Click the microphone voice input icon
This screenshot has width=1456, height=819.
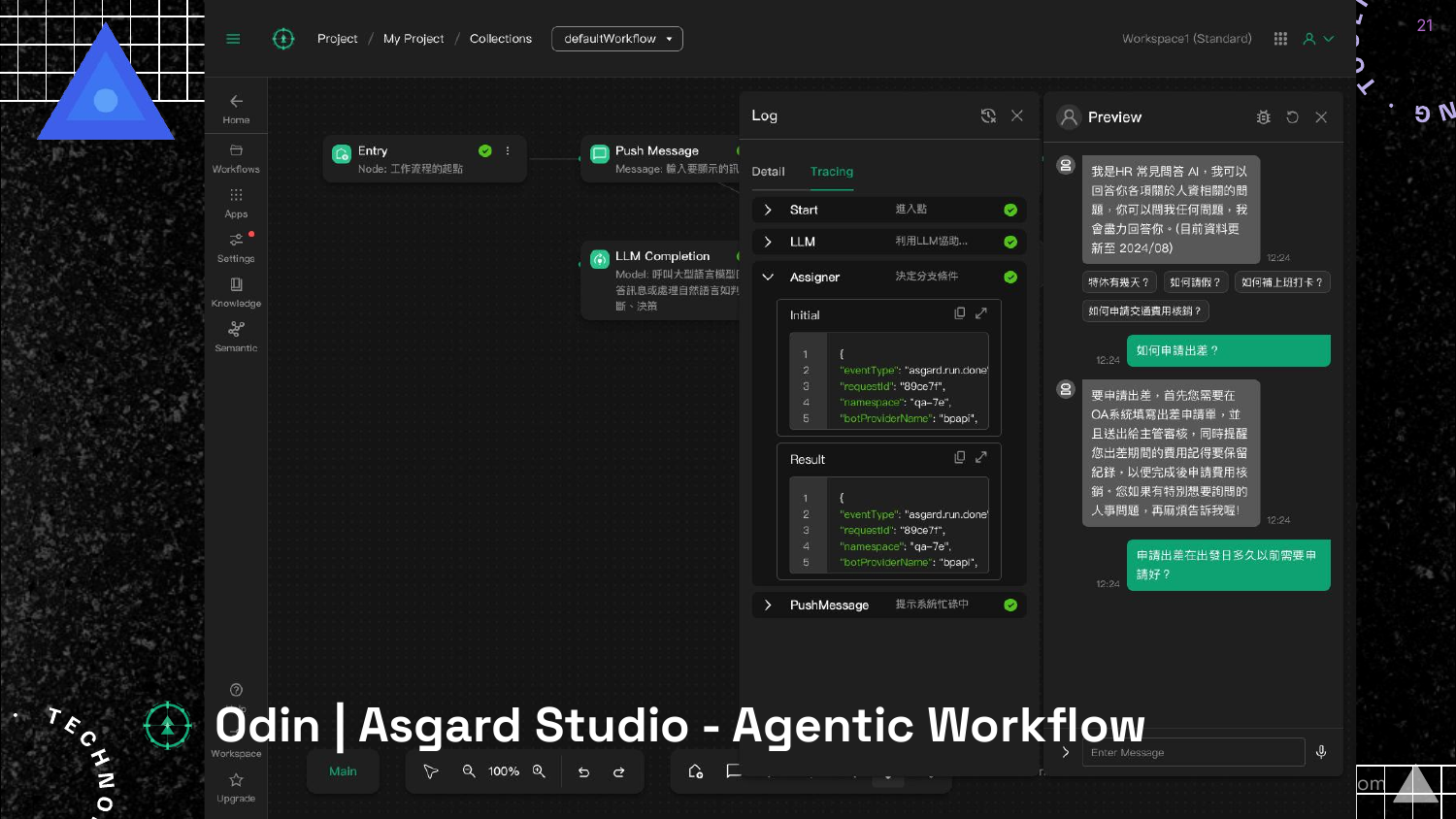(x=1321, y=752)
